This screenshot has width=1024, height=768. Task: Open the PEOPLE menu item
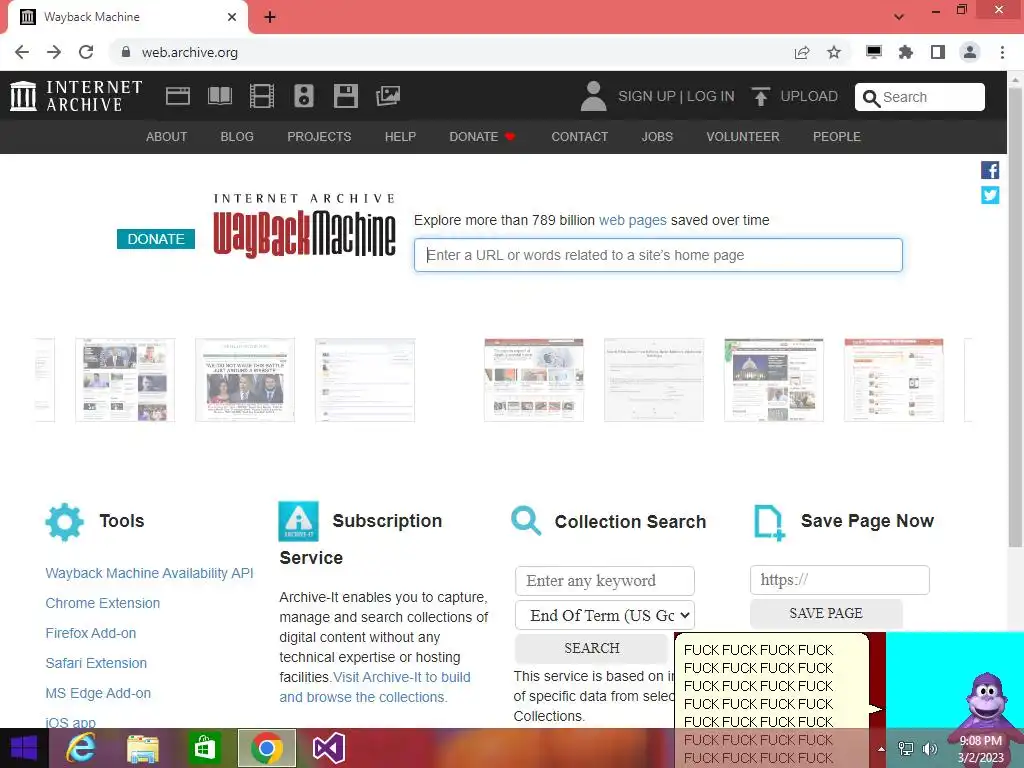837,136
